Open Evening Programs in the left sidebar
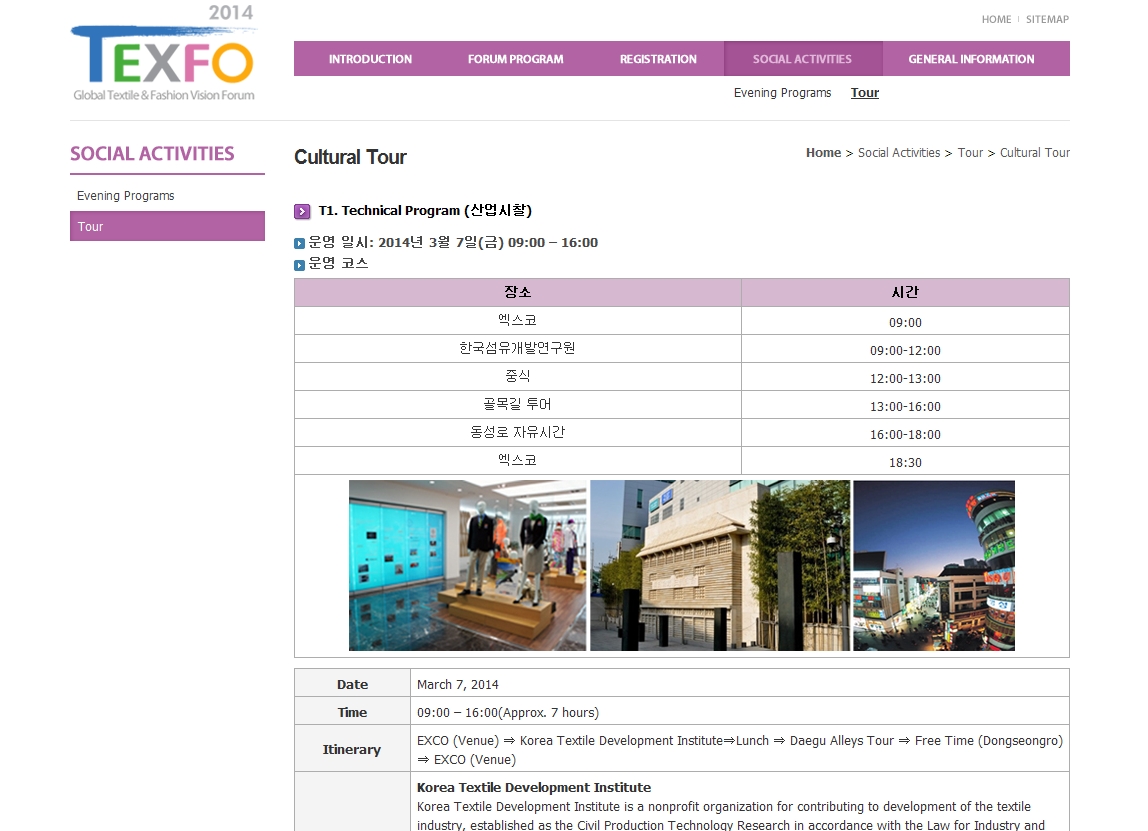 (126, 196)
